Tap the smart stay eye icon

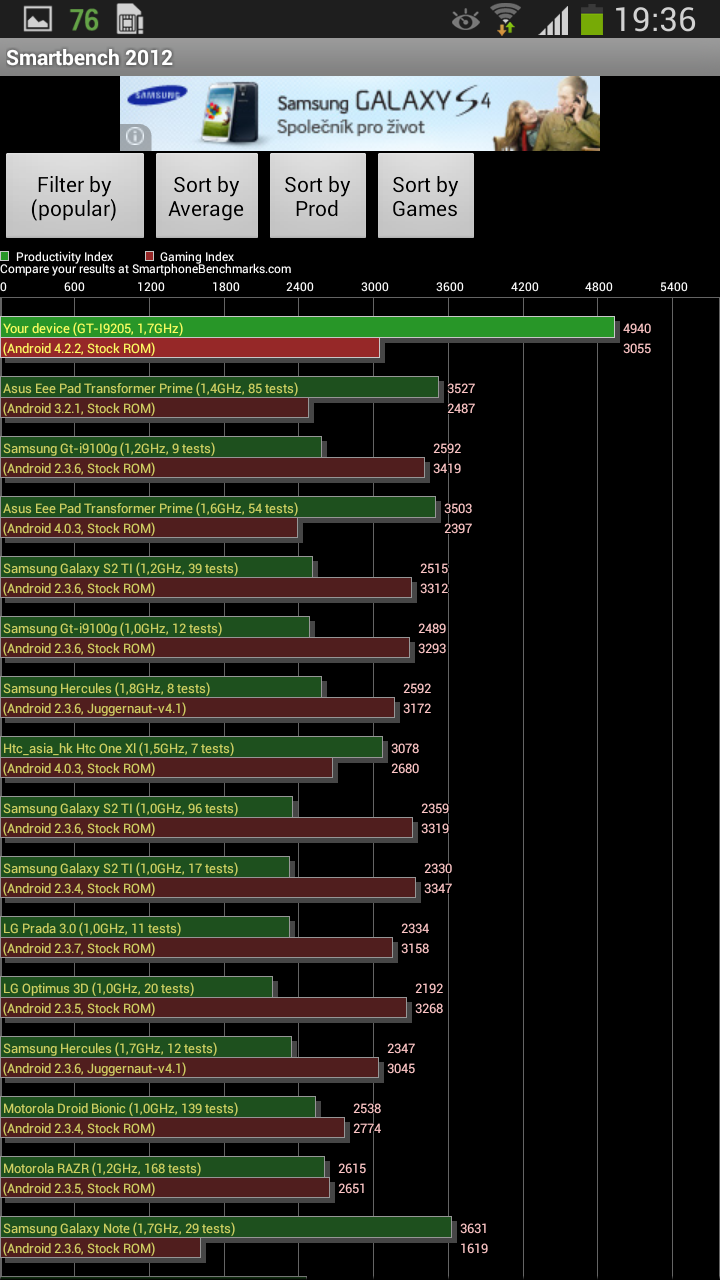(x=465, y=19)
